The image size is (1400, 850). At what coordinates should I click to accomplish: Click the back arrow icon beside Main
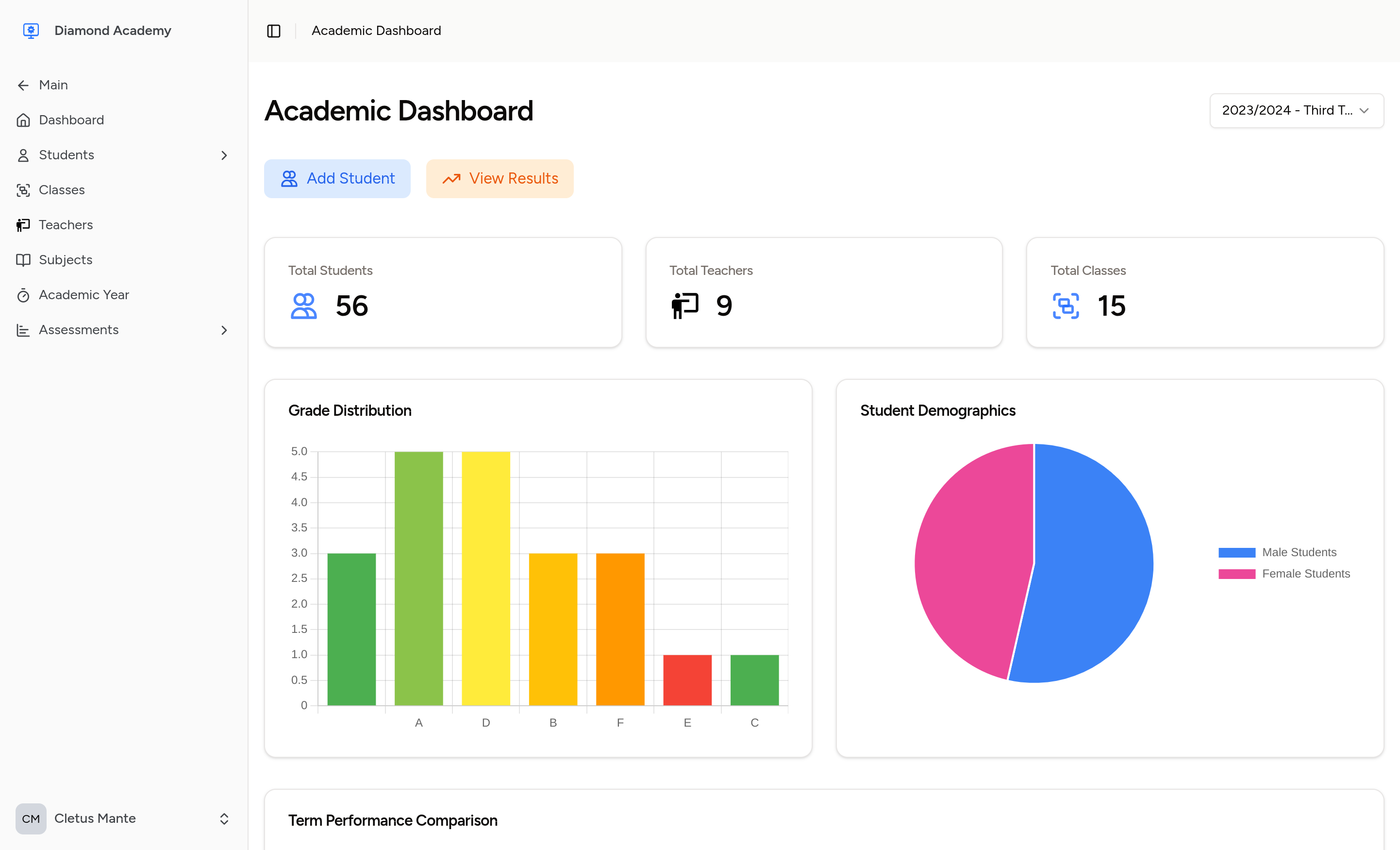pyautogui.click(x=23, y=85)
